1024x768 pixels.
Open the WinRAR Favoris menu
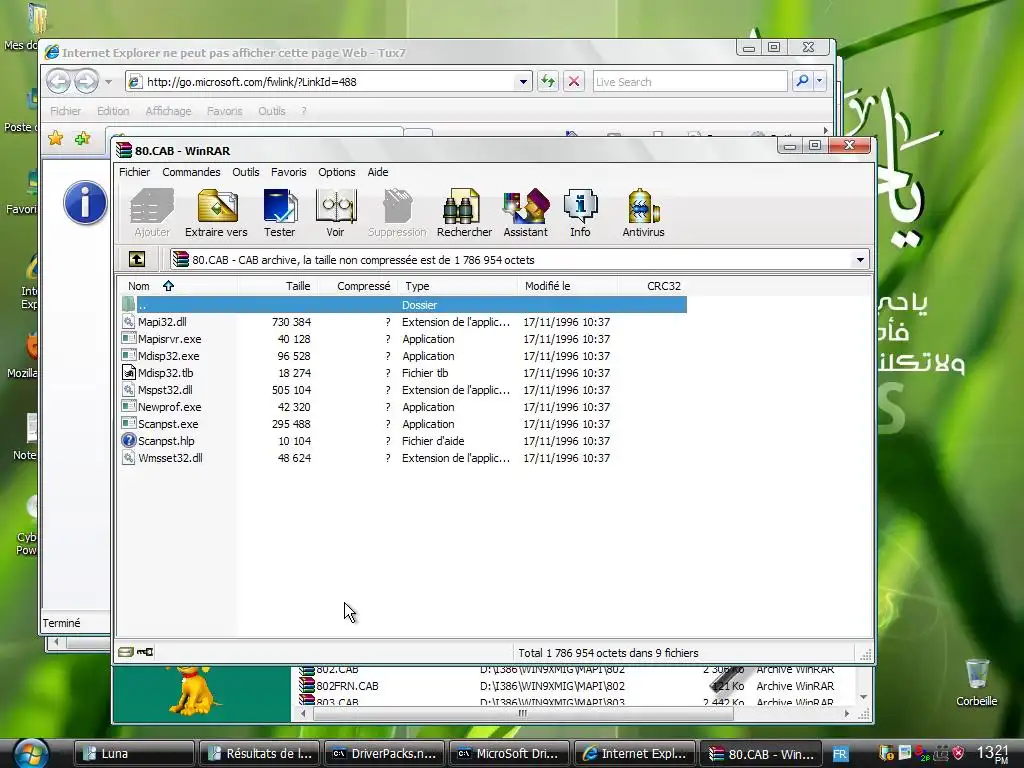[x=289, y=172]
